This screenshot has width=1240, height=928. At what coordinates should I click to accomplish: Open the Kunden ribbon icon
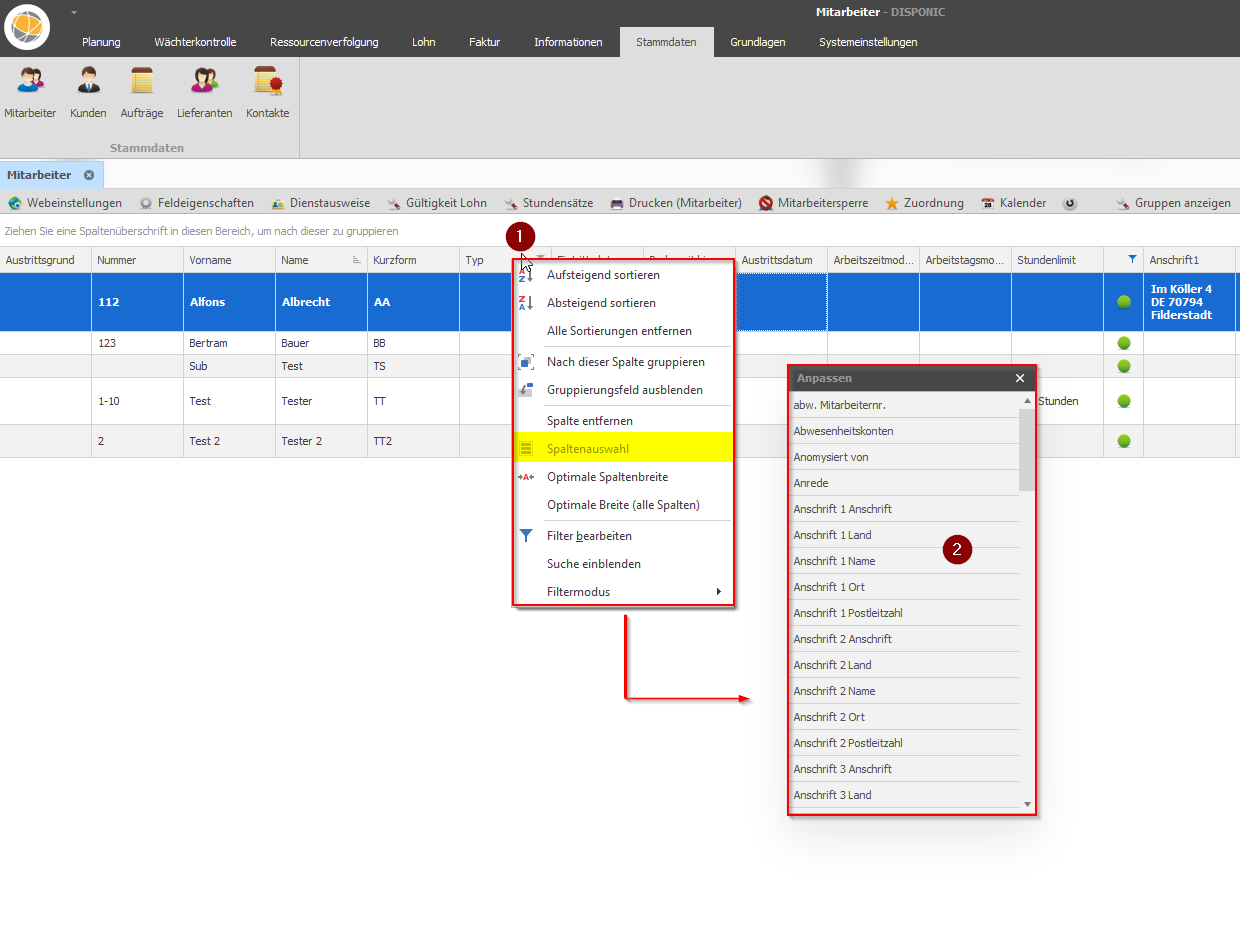(x=88, y=92)
